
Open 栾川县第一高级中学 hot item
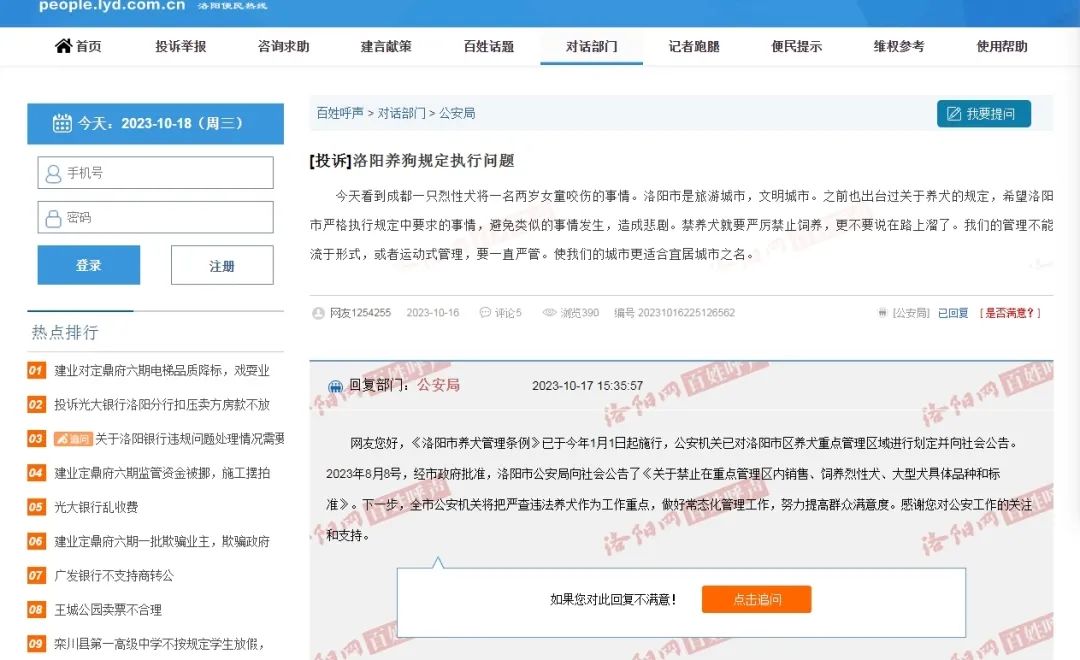click(x=159, y=643)
